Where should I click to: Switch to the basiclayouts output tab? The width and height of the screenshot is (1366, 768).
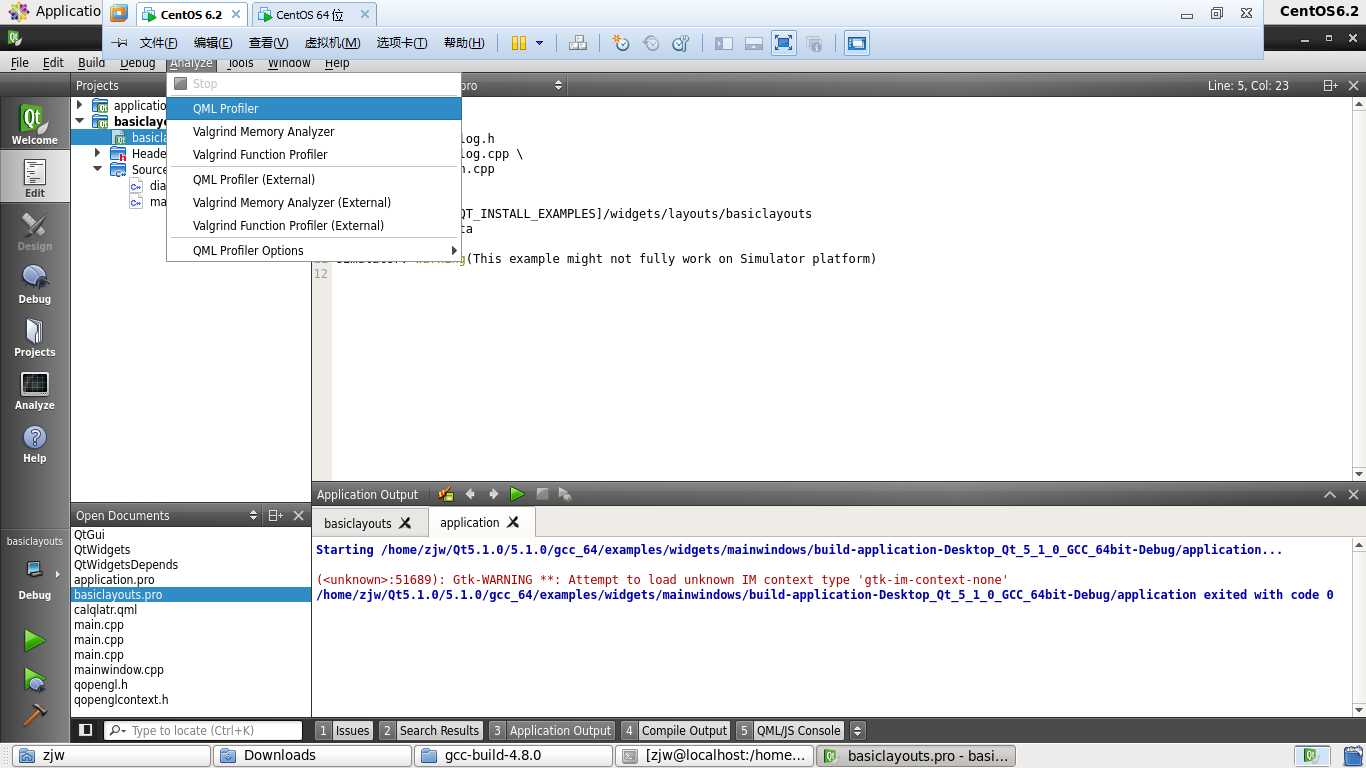click(358, 523)
